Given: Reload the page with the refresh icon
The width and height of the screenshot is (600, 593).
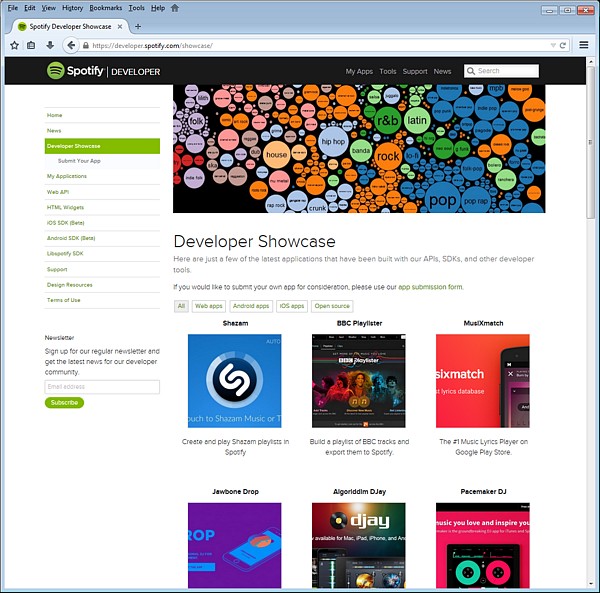Looking at the screenshot, I should tap(563, 45).
